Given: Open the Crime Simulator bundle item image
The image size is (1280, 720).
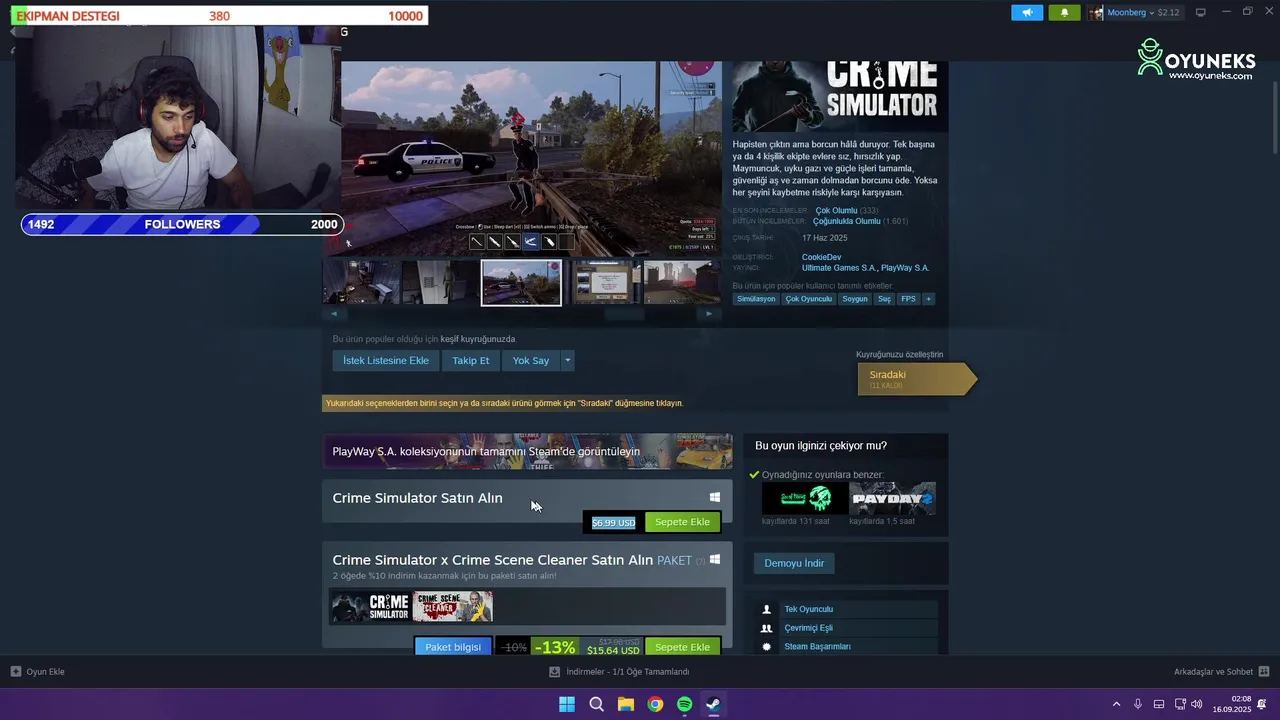Looking at the screenshot, I should 371,606.
